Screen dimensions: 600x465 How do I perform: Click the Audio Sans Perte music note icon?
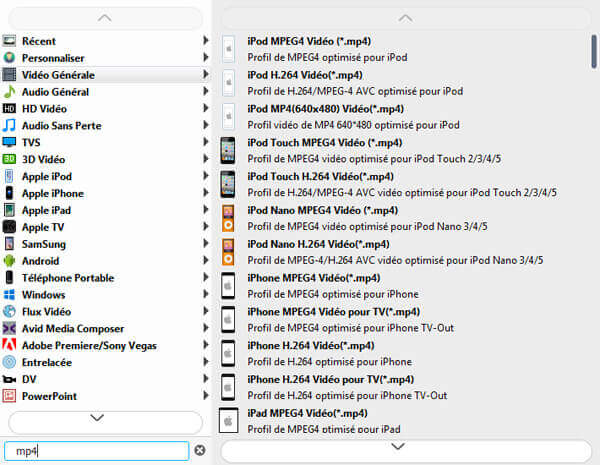click(x=9, y=126)
